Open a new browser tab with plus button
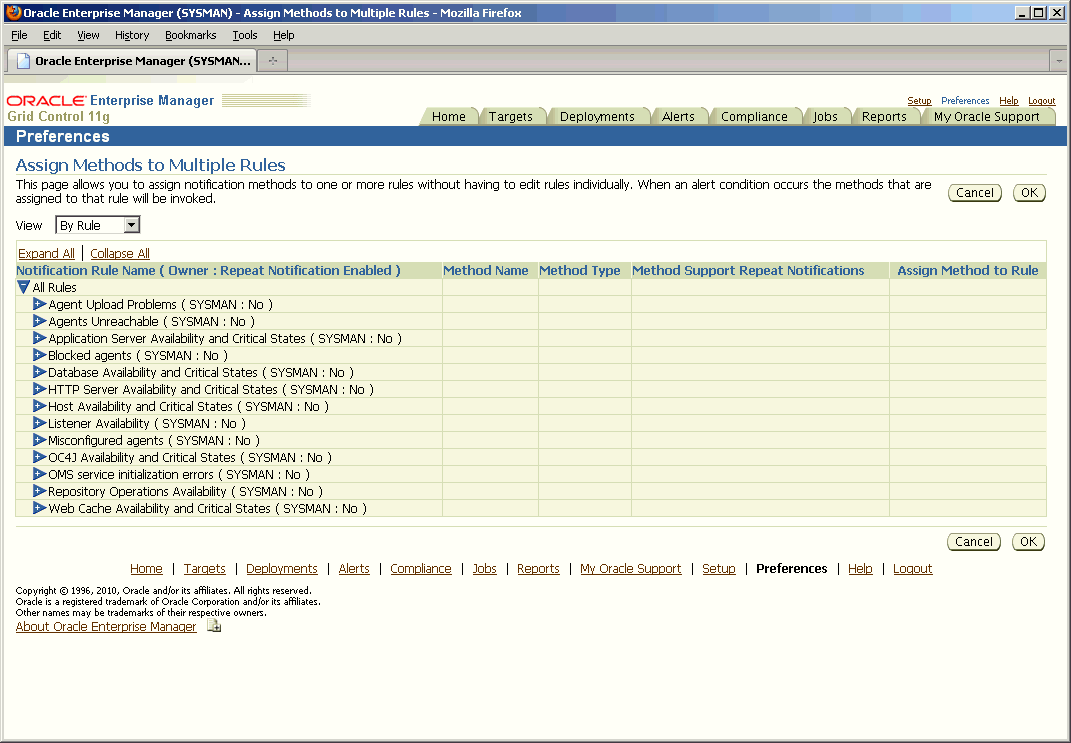1071x743 pixels. 273,61
